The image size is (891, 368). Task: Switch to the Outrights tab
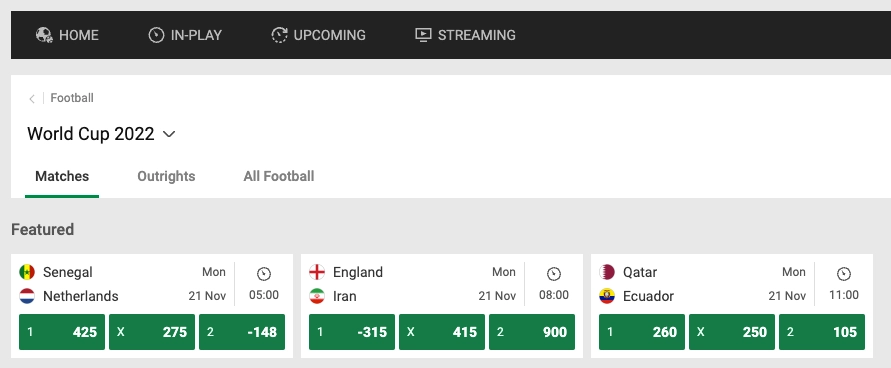(166, 176)
